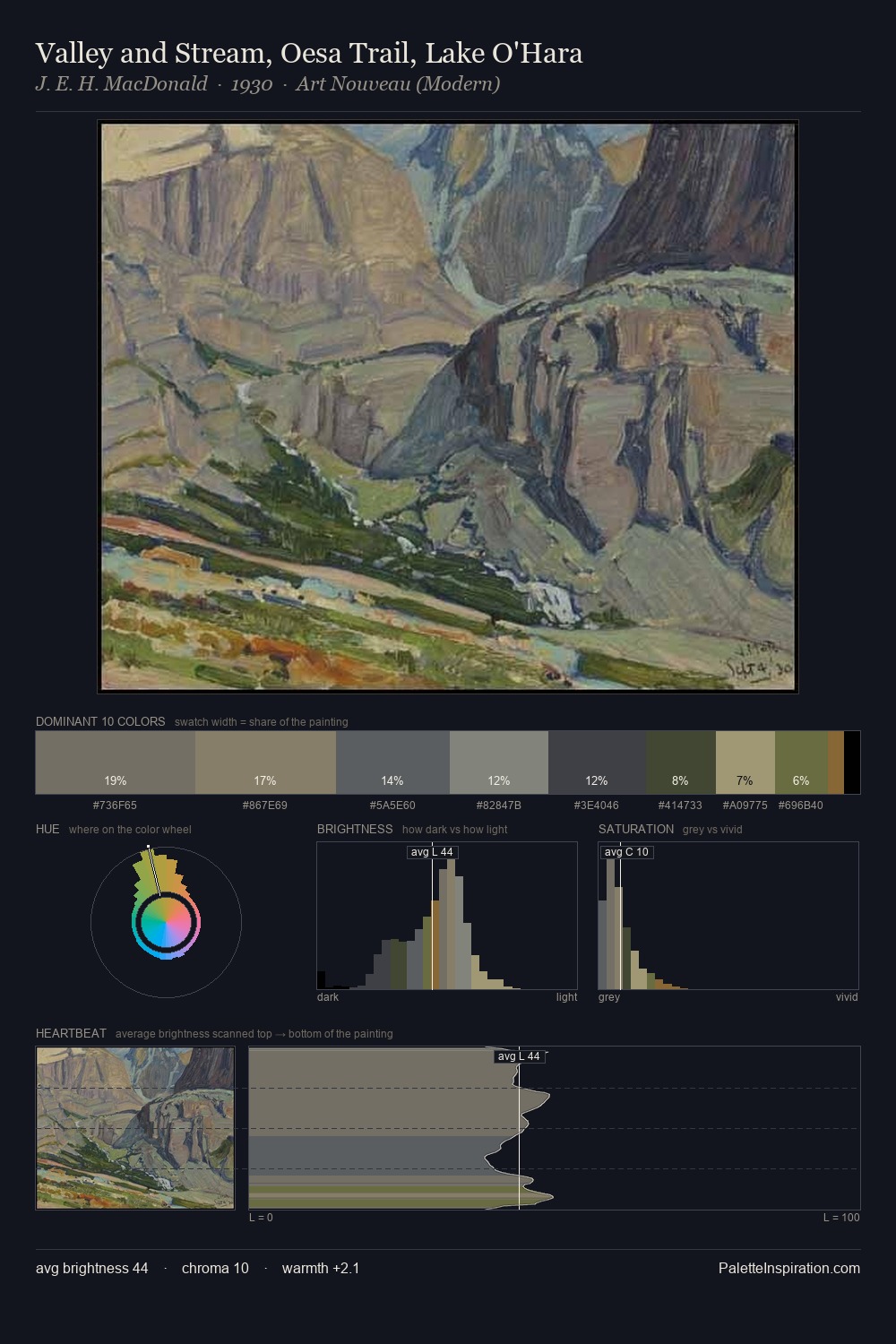Click the warmth +2.1 footer text
This screenshot has width=896, height=1344.
tap(321, 1268)
